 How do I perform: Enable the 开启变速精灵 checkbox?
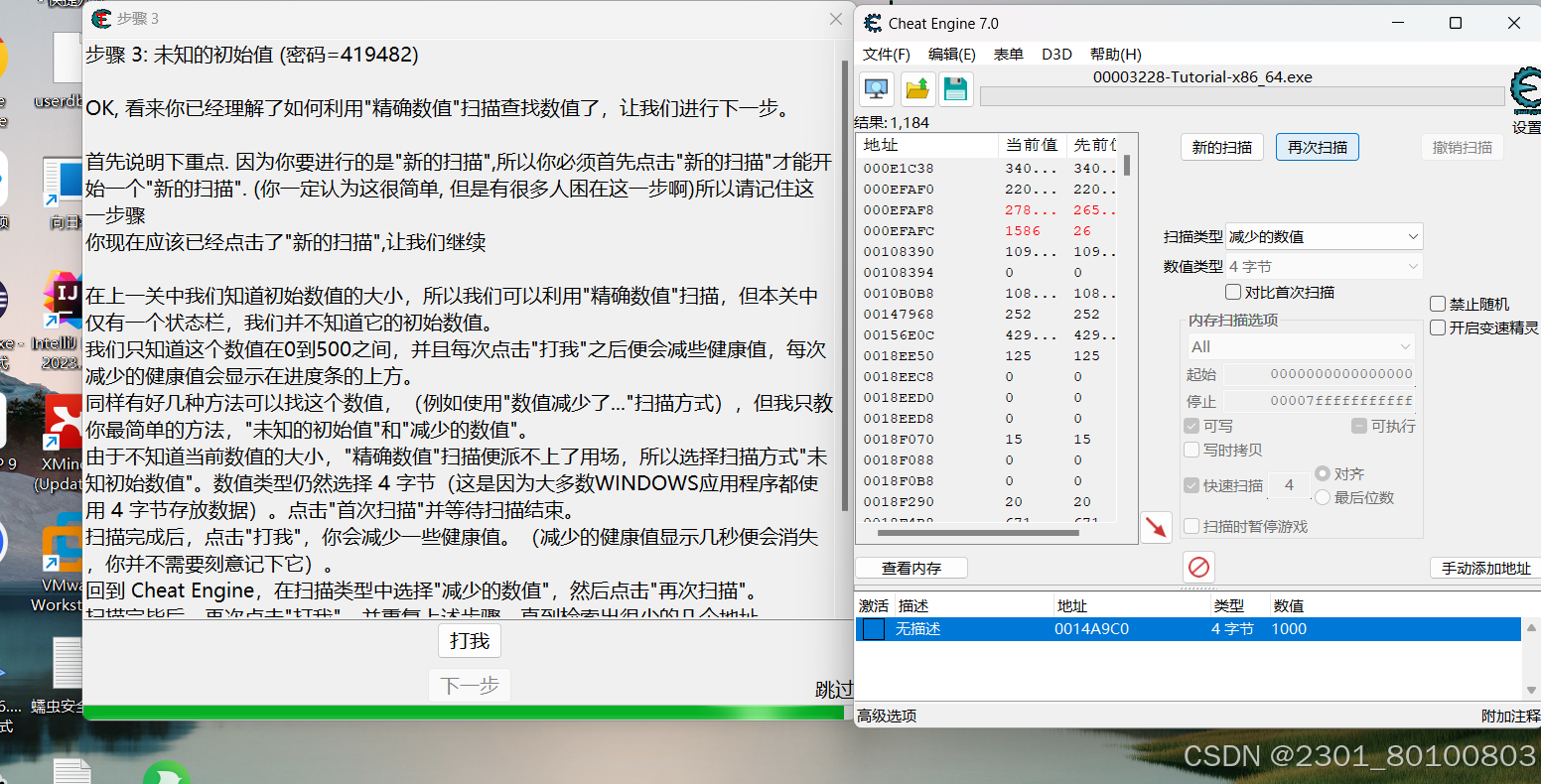click(1438, 327)
